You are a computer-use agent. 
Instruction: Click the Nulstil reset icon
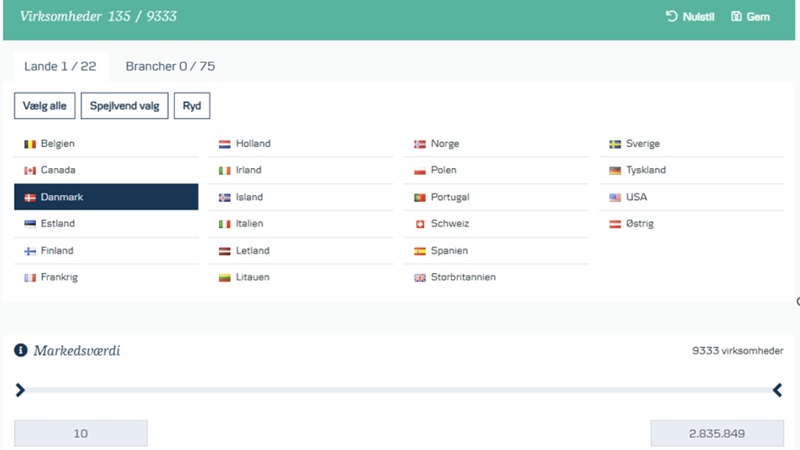(671, 17)
